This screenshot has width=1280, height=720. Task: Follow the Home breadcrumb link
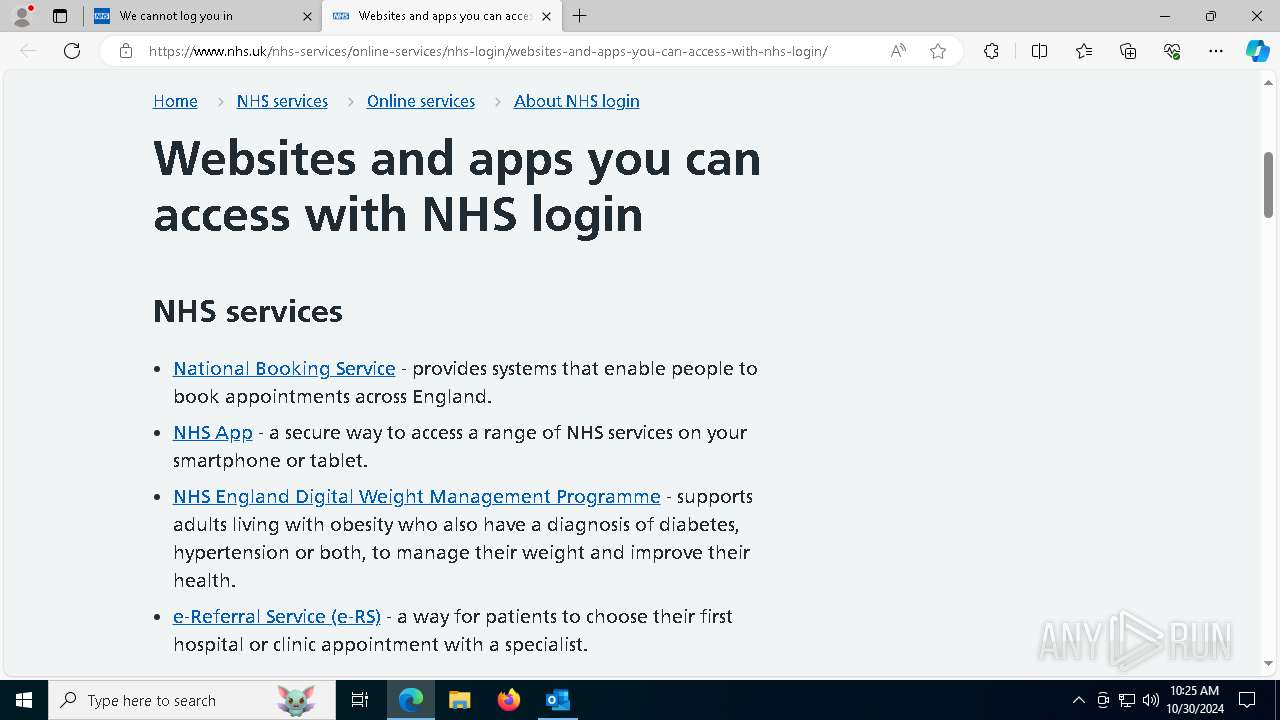tap(175, 101)
